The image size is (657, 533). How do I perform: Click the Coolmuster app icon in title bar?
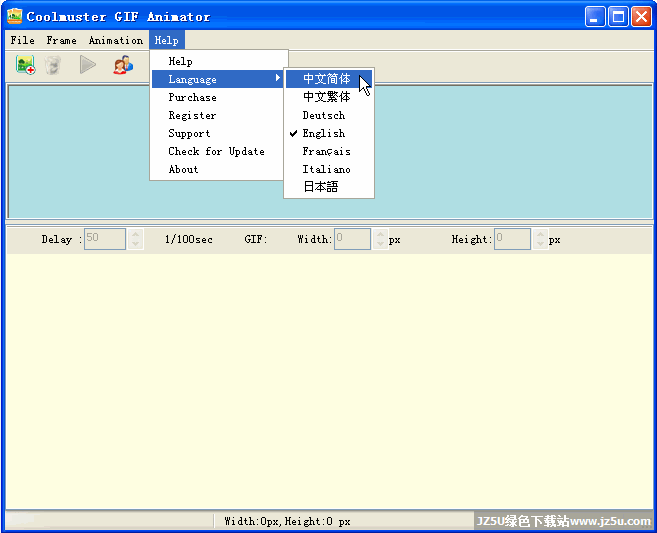[14, 16]
